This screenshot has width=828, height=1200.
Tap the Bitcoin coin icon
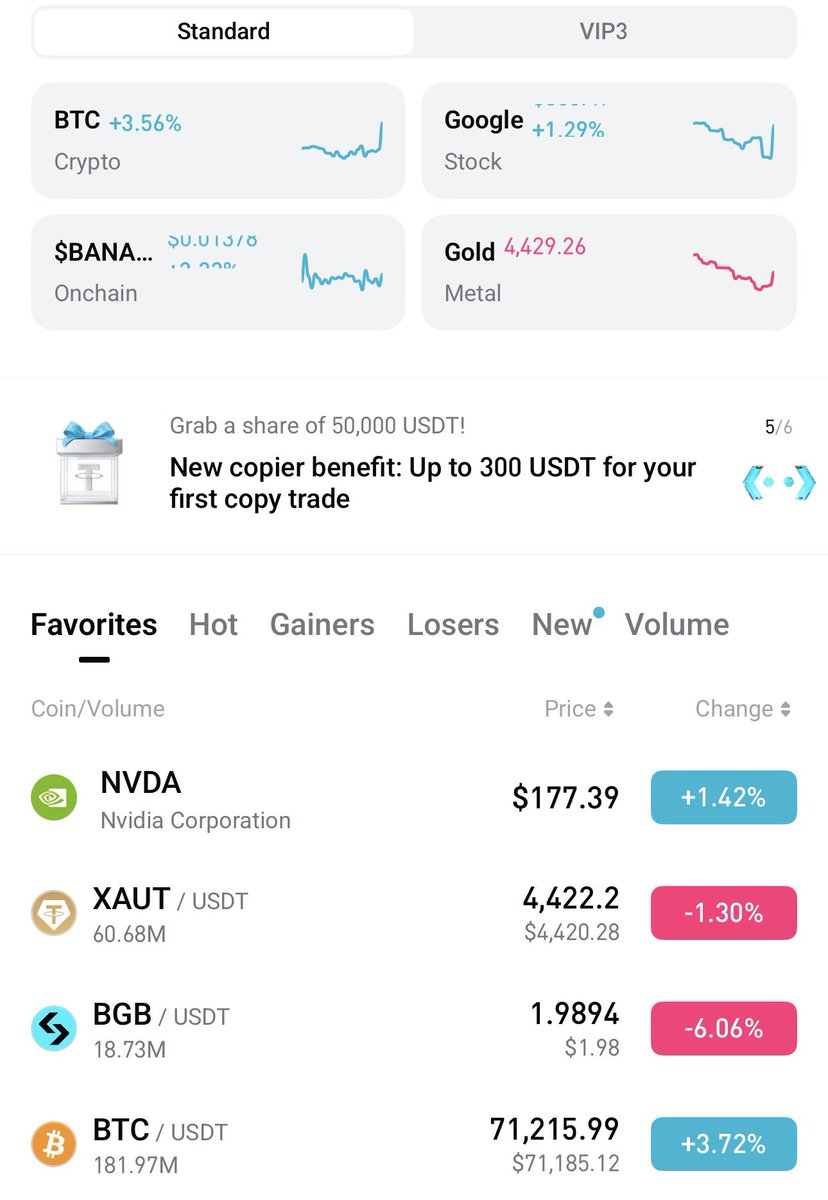coord(54,1144)
